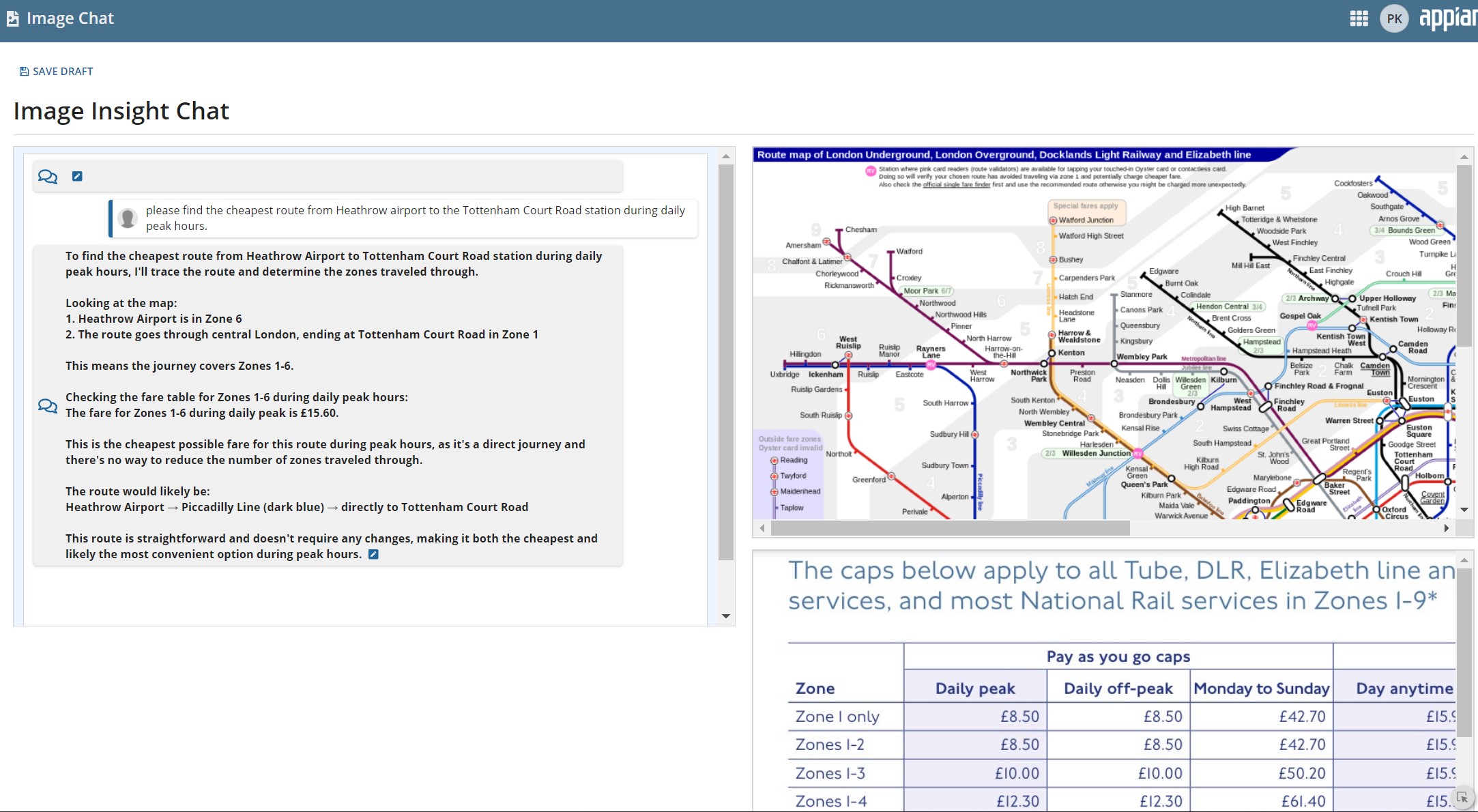Screen dimensions: 1478x812
Task: Click the SAVE DRAFT disk icon
Action: [24, 71]
